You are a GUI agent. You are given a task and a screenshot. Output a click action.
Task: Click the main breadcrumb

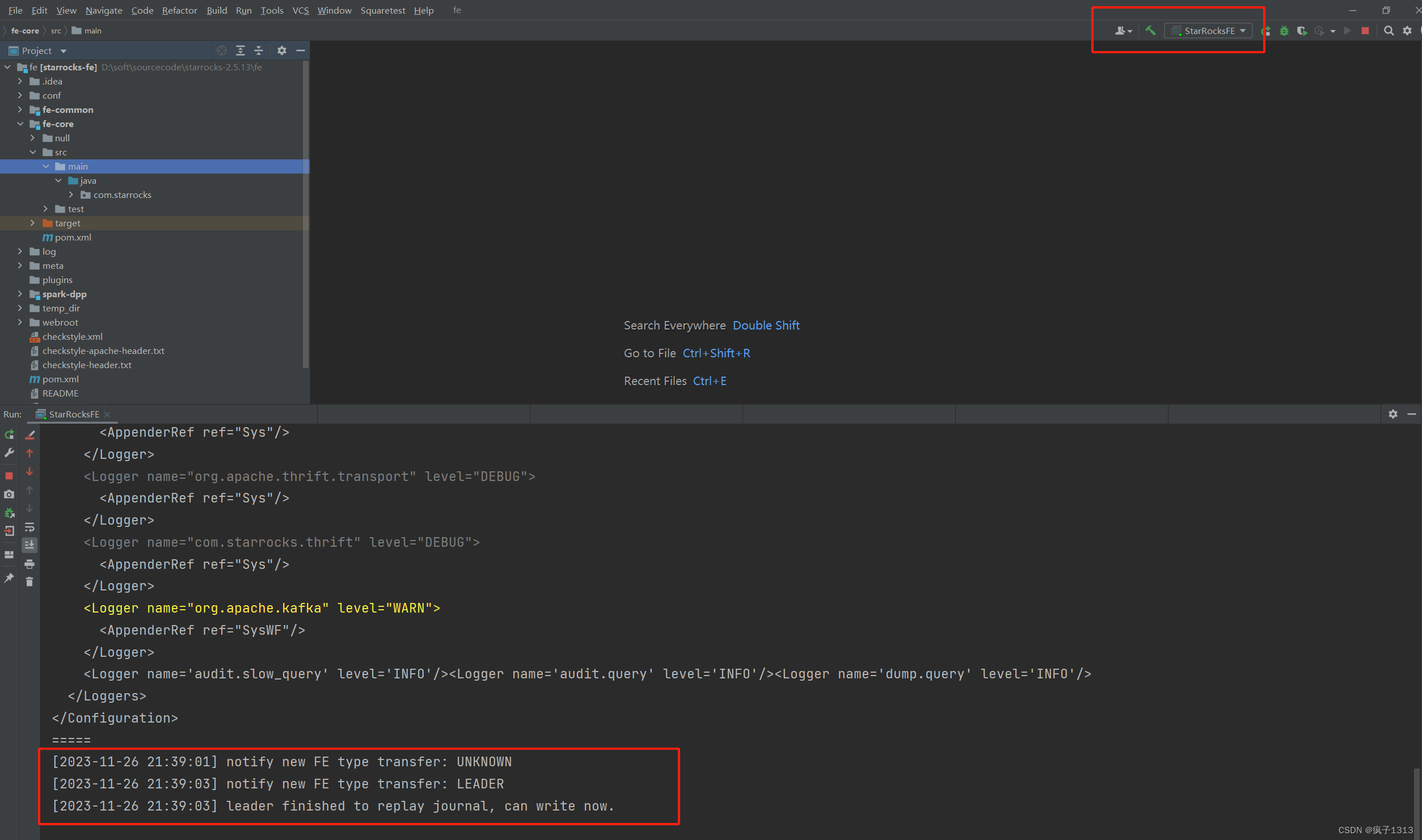point(87,31)
